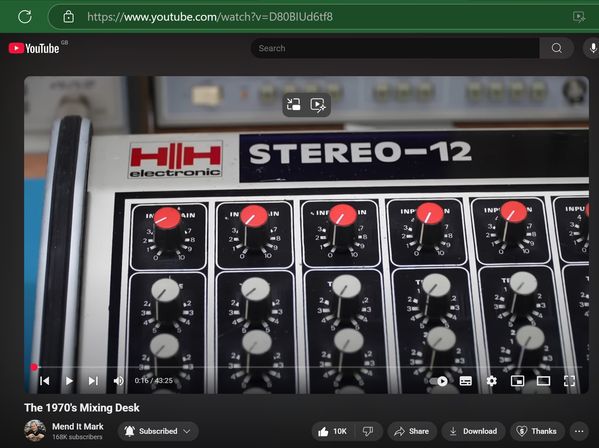Click the video title The 1970's Mixing Desk

[82, 408]
